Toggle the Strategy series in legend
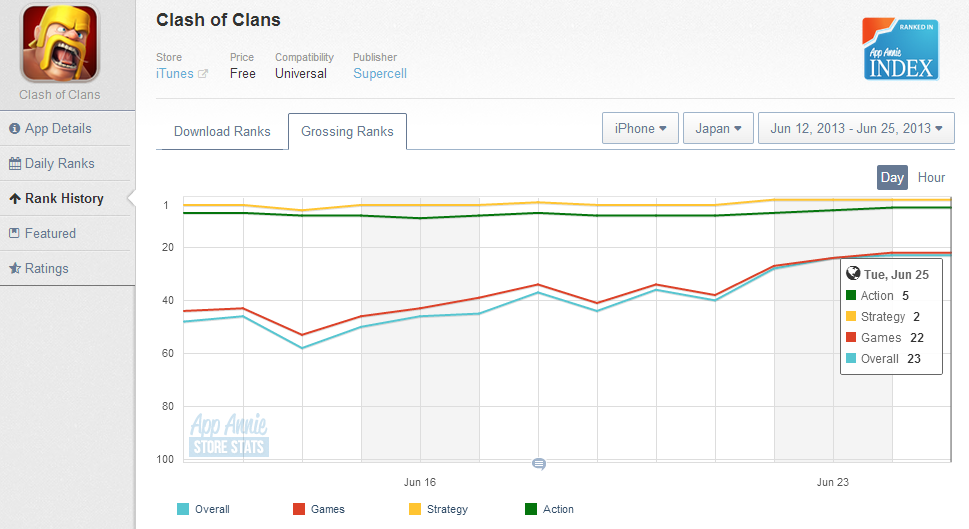Image resolution: width=969 pixels, height=529 pixels. 439,509
